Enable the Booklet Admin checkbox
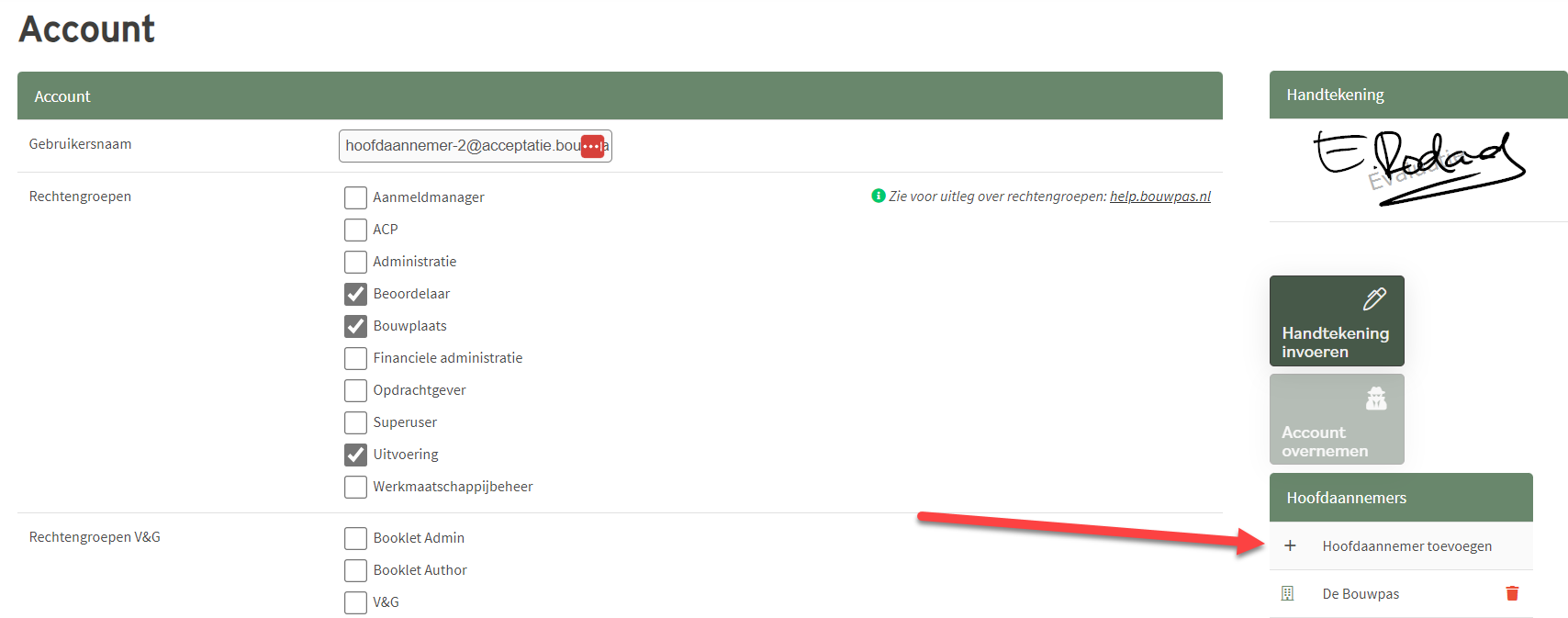The image size is (1568, 618). 355,538
